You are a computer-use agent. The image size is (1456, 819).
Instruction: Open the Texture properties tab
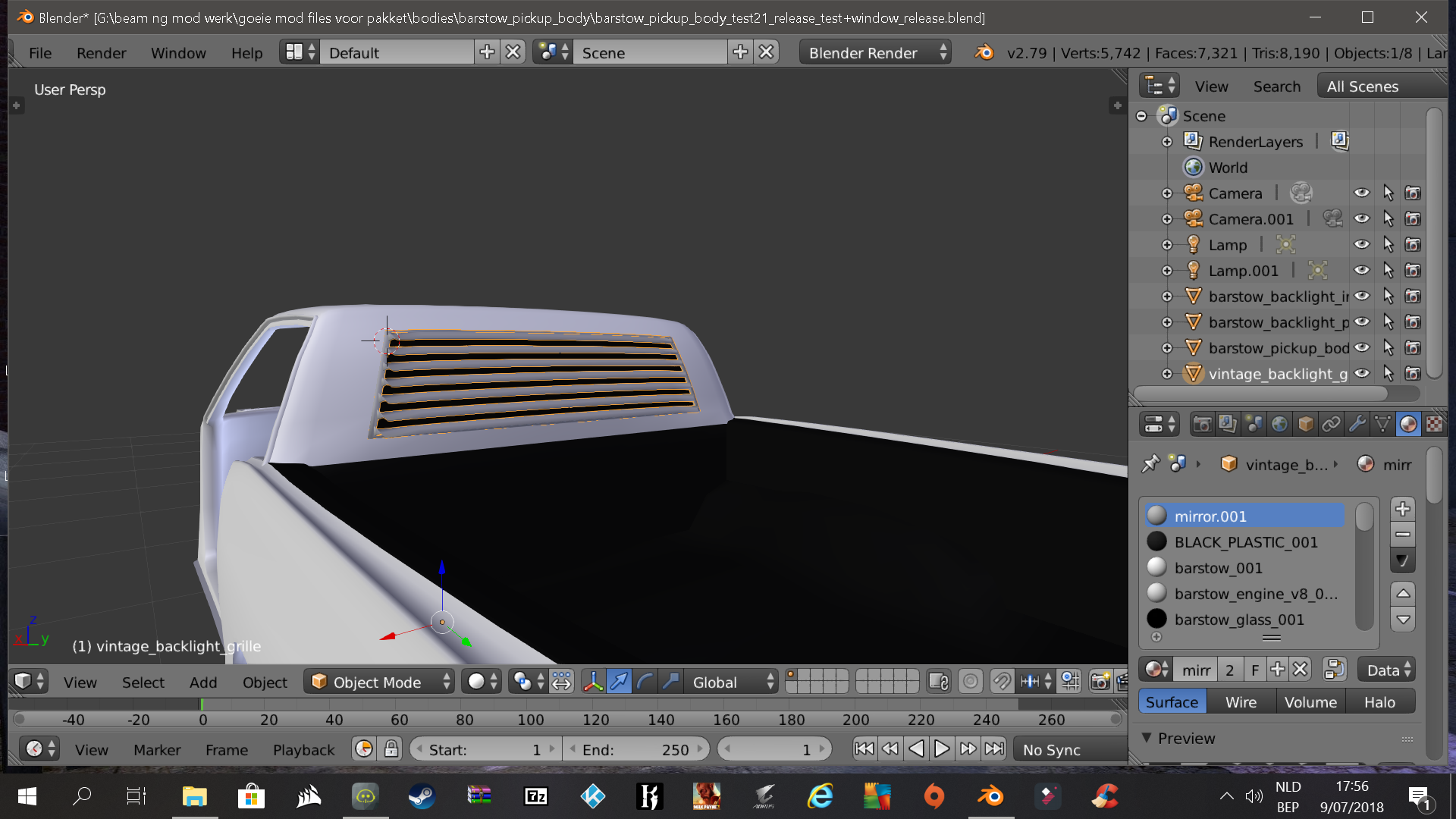click(x=1434, y=424)
